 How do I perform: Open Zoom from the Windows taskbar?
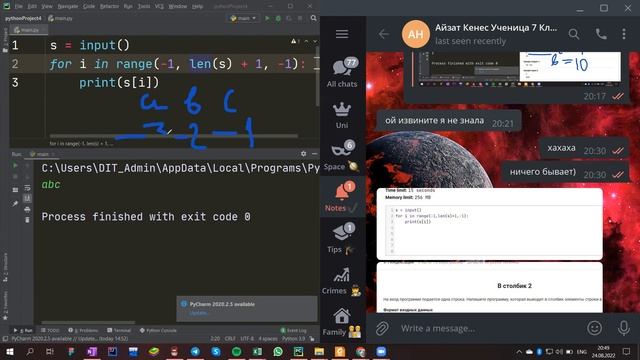point(381,351)
